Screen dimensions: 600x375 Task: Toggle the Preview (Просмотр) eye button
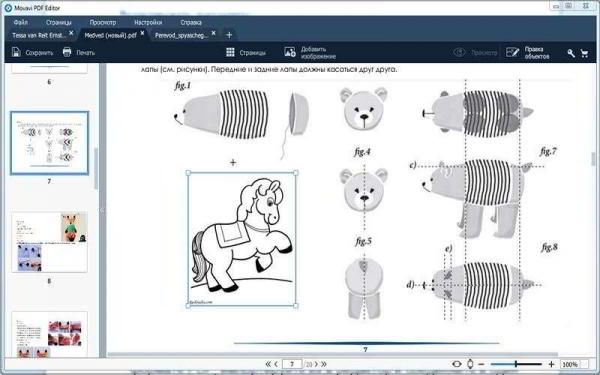pos(459,52)
